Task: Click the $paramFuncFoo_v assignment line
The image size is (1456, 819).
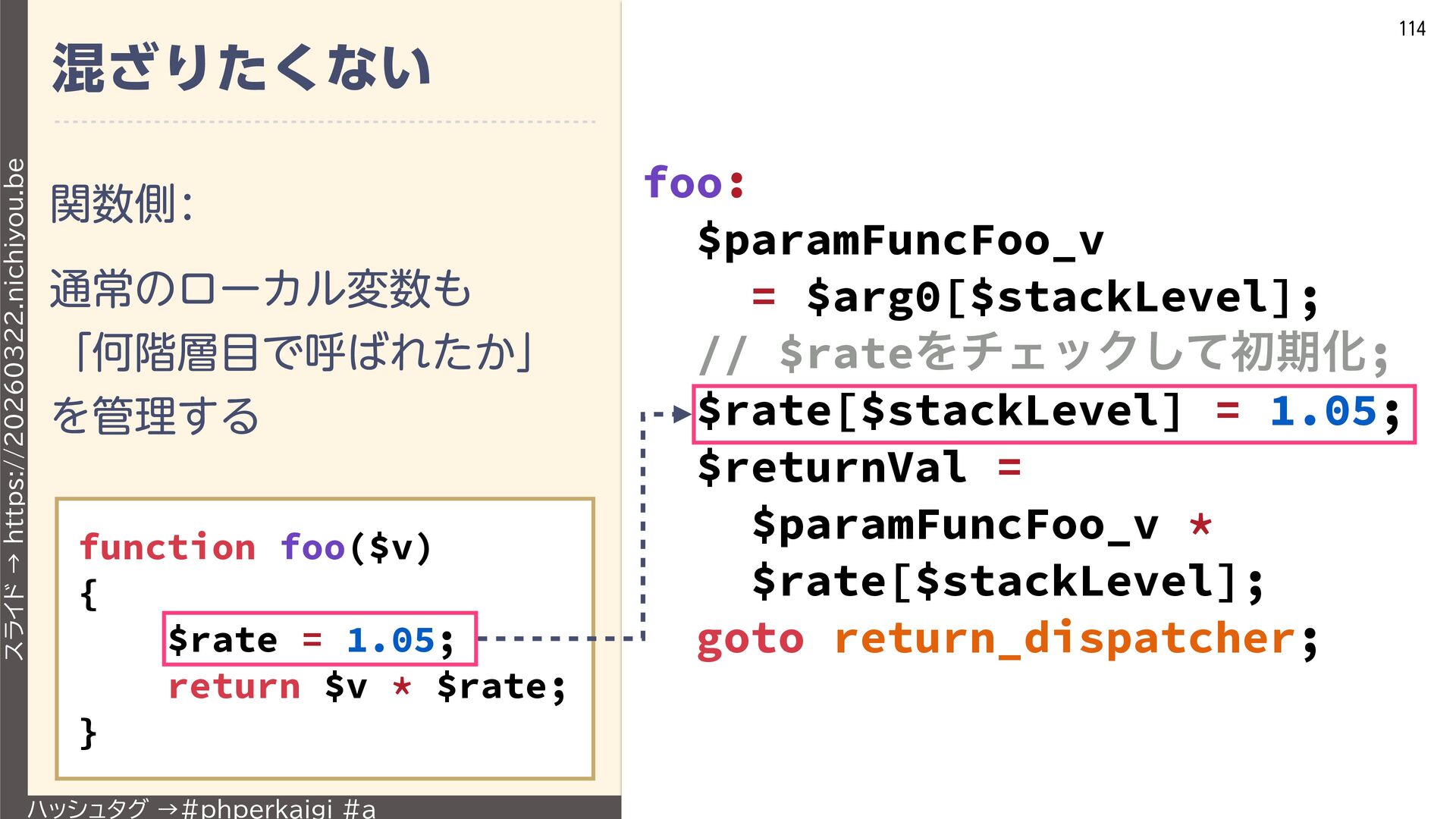Action: click(x=900, y=240)
